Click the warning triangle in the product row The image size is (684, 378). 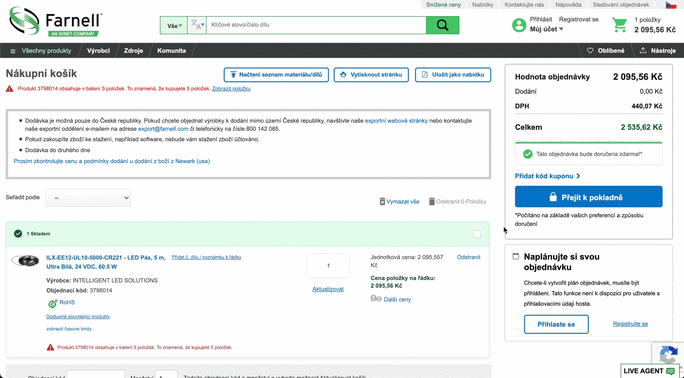click(50, 347)
